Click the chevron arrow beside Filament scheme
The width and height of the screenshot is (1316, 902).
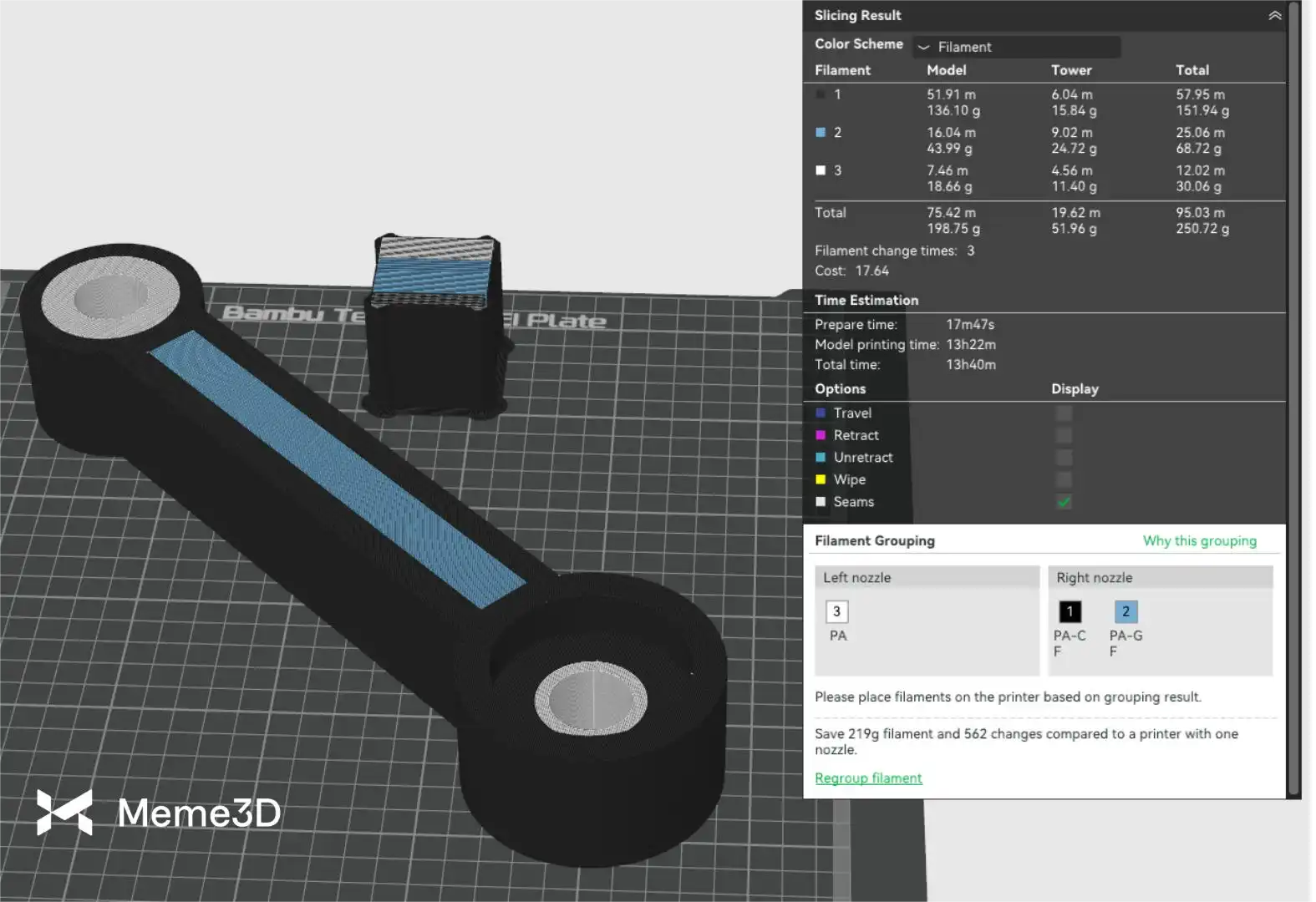[923, 48]
